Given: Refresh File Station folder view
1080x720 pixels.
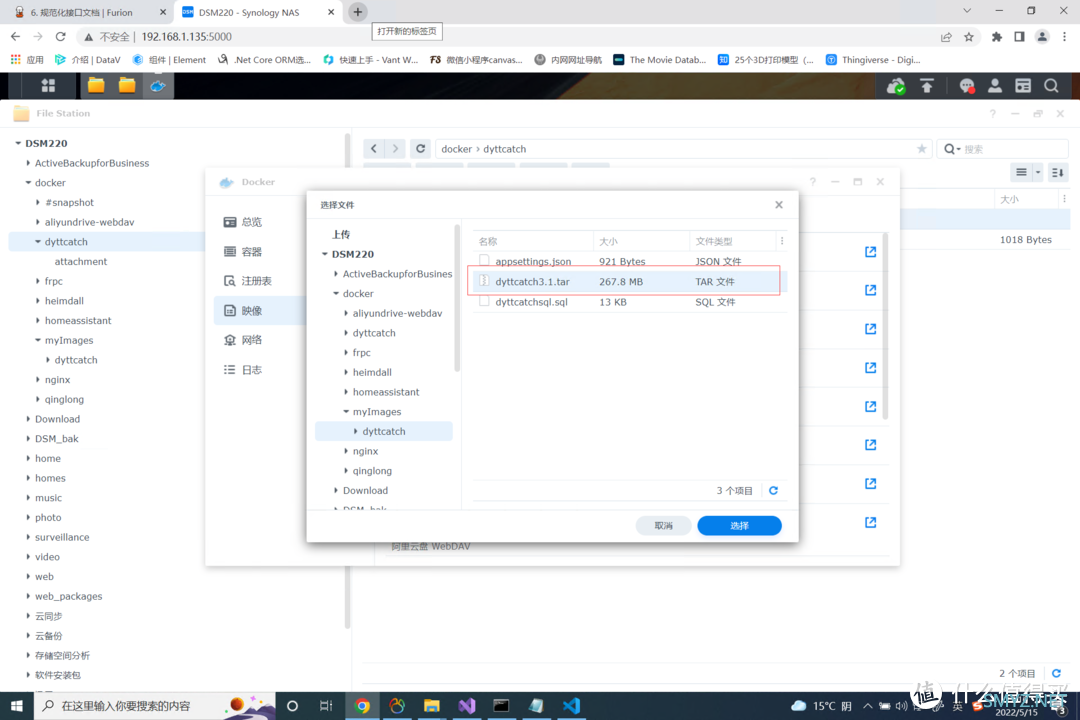Looking at the screenshot, I should tap(421, 149).
